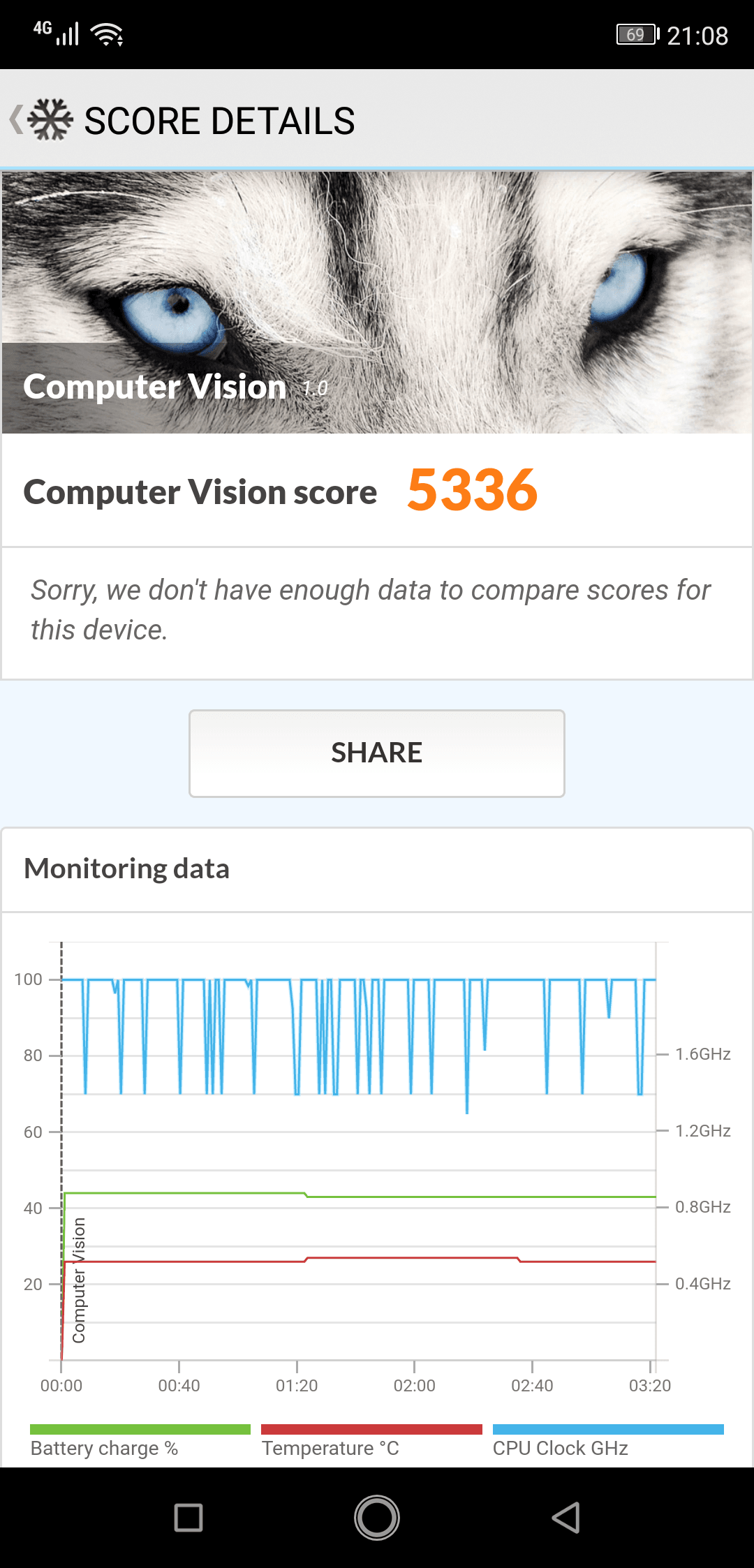Image resolution: width=754 pixels, height=1568 pixels.
Task: Tap the 02:00 time axis marker
Action: click(414, 1385)
